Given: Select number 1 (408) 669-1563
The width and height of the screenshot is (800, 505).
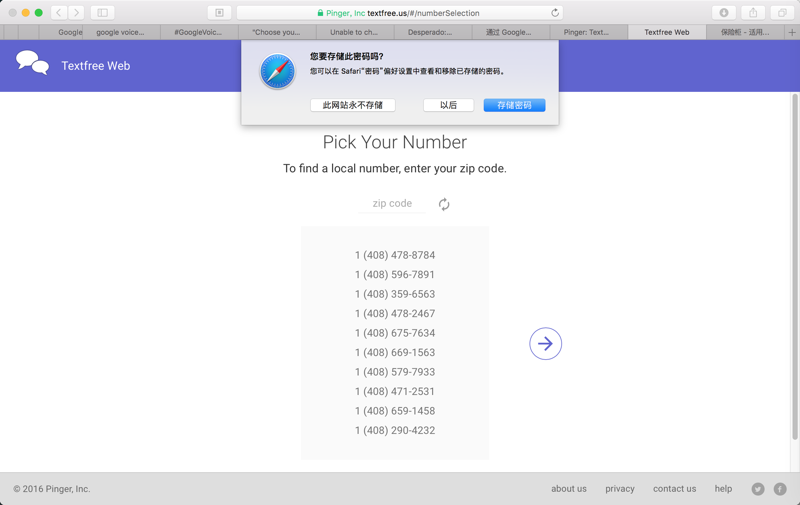Looking at the screenshot, I should [395, 352].
